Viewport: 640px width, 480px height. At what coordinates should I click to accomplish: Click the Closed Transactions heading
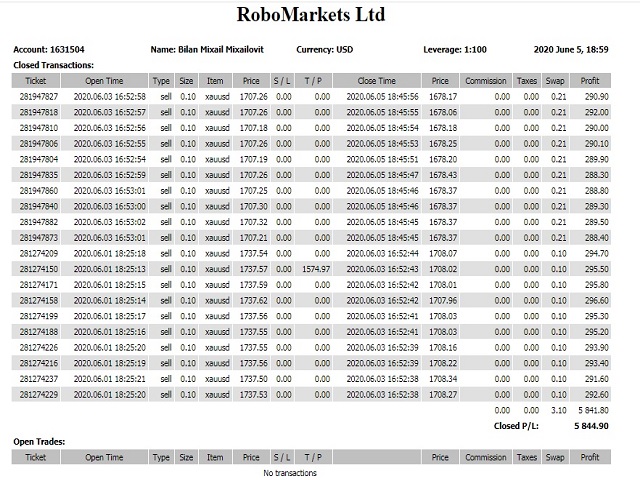pos(53,65)
